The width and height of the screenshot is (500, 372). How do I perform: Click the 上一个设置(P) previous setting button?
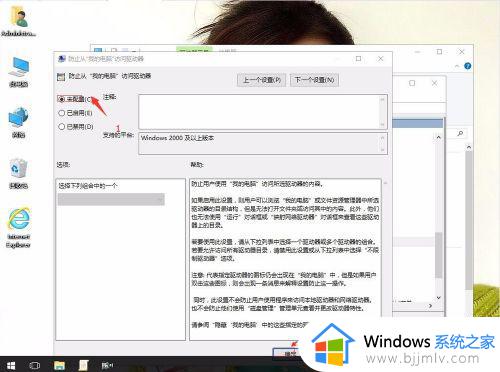coord(262,80)
